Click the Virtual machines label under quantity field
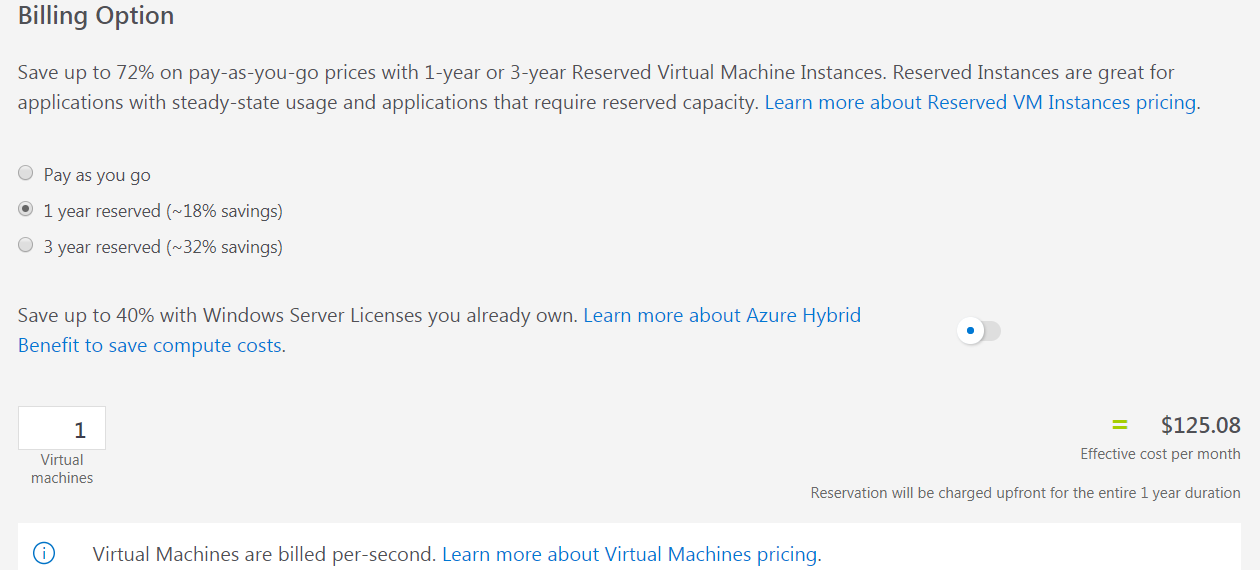Screen dimensions: 1260x570 click(62, 469)
